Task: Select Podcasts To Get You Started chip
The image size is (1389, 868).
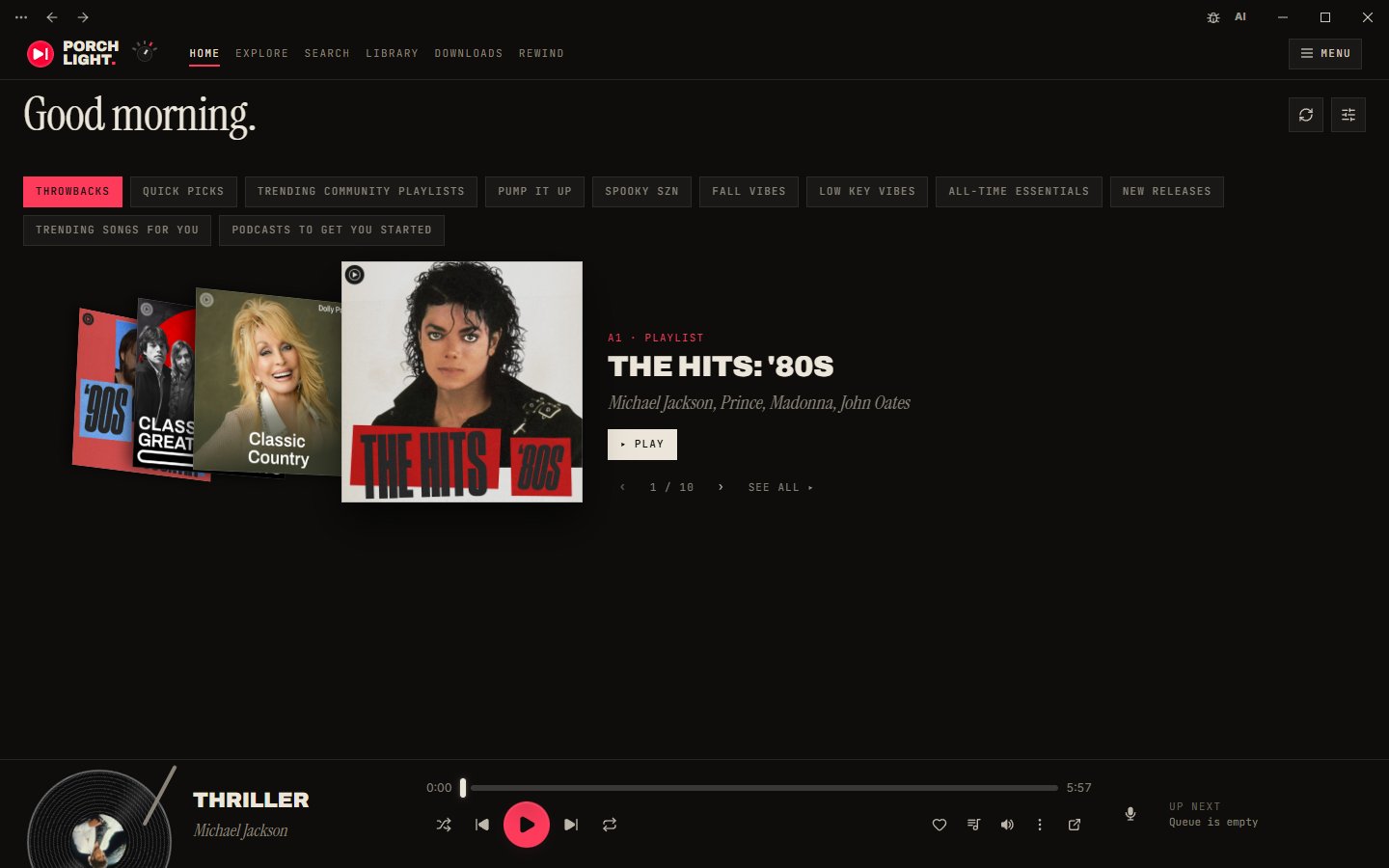Action: pos(332,231)
